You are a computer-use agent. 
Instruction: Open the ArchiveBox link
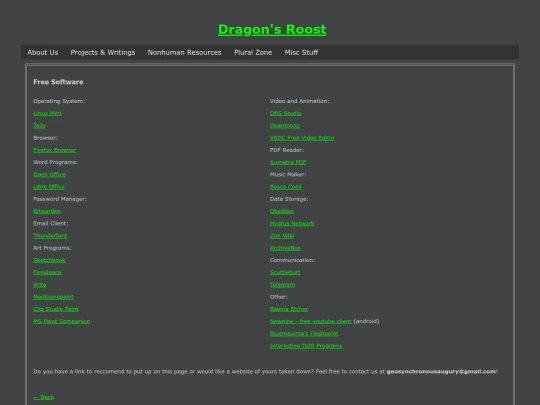[285, 248]
